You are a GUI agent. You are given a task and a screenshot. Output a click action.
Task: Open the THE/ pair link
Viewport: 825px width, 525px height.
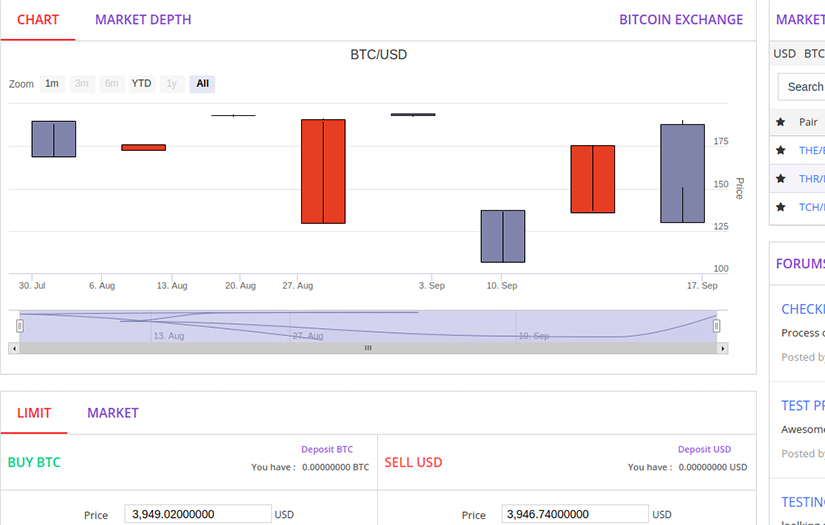click(x=812, y=150)
